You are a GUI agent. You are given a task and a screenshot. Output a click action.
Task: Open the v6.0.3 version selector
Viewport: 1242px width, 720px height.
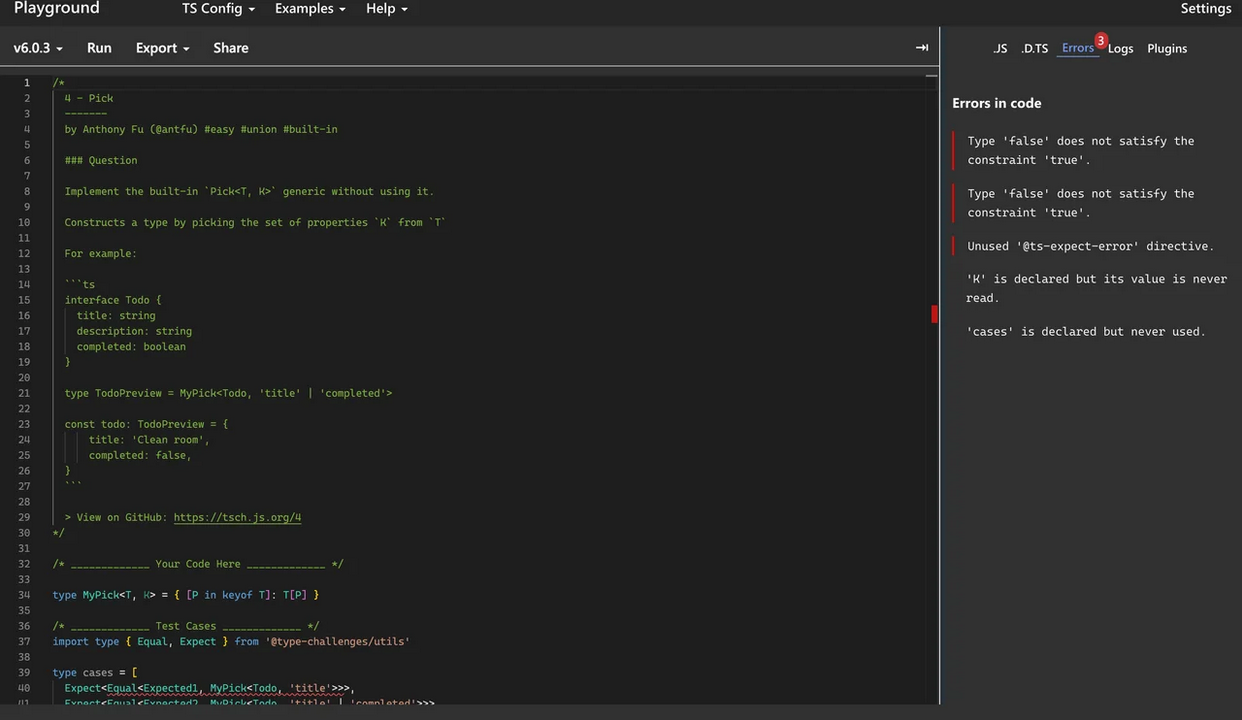[38, 48]
